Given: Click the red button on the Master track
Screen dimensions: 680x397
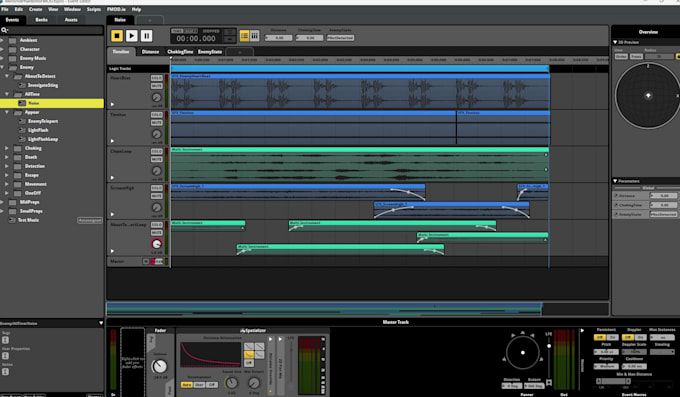Looking at the screenshot, I should click(153, 261).
